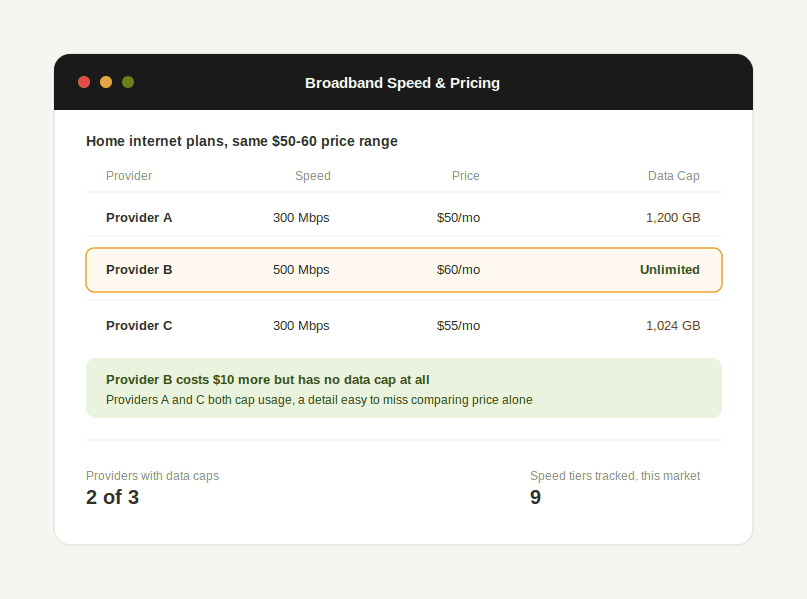
Task: Click the Provider B costs $10 more callout headline
Action: (268, 380)
